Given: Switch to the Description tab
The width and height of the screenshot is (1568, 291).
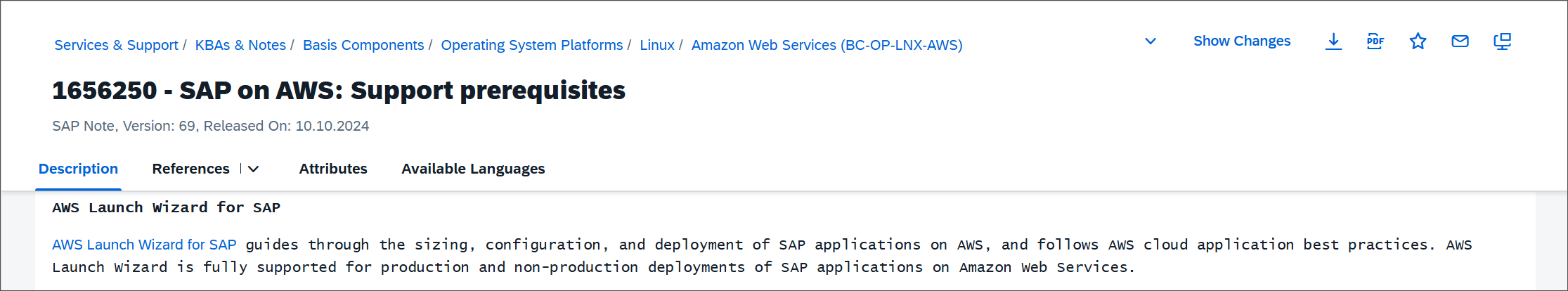Looking at the screenshot, I should [x=78, y=169].
